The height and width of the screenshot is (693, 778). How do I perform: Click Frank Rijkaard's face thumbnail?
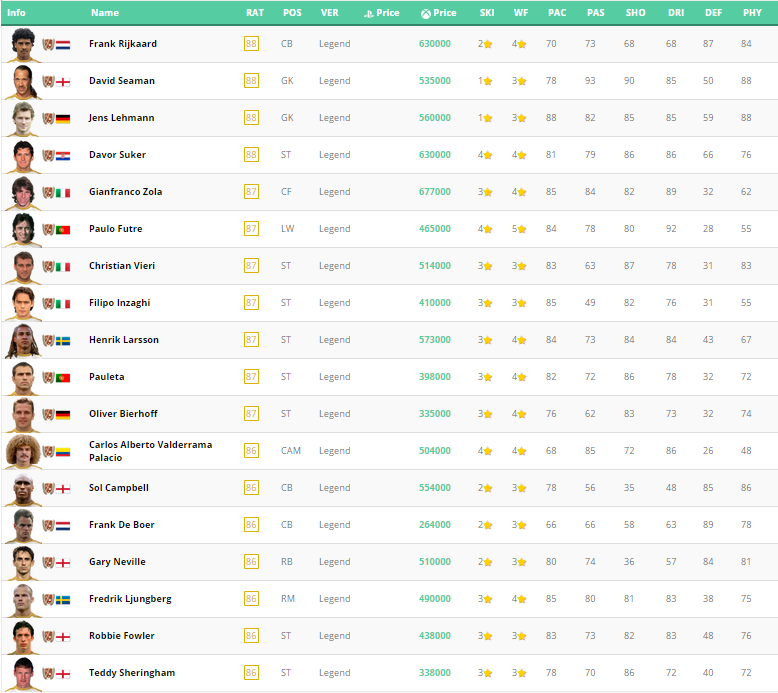tap(23, 45)
